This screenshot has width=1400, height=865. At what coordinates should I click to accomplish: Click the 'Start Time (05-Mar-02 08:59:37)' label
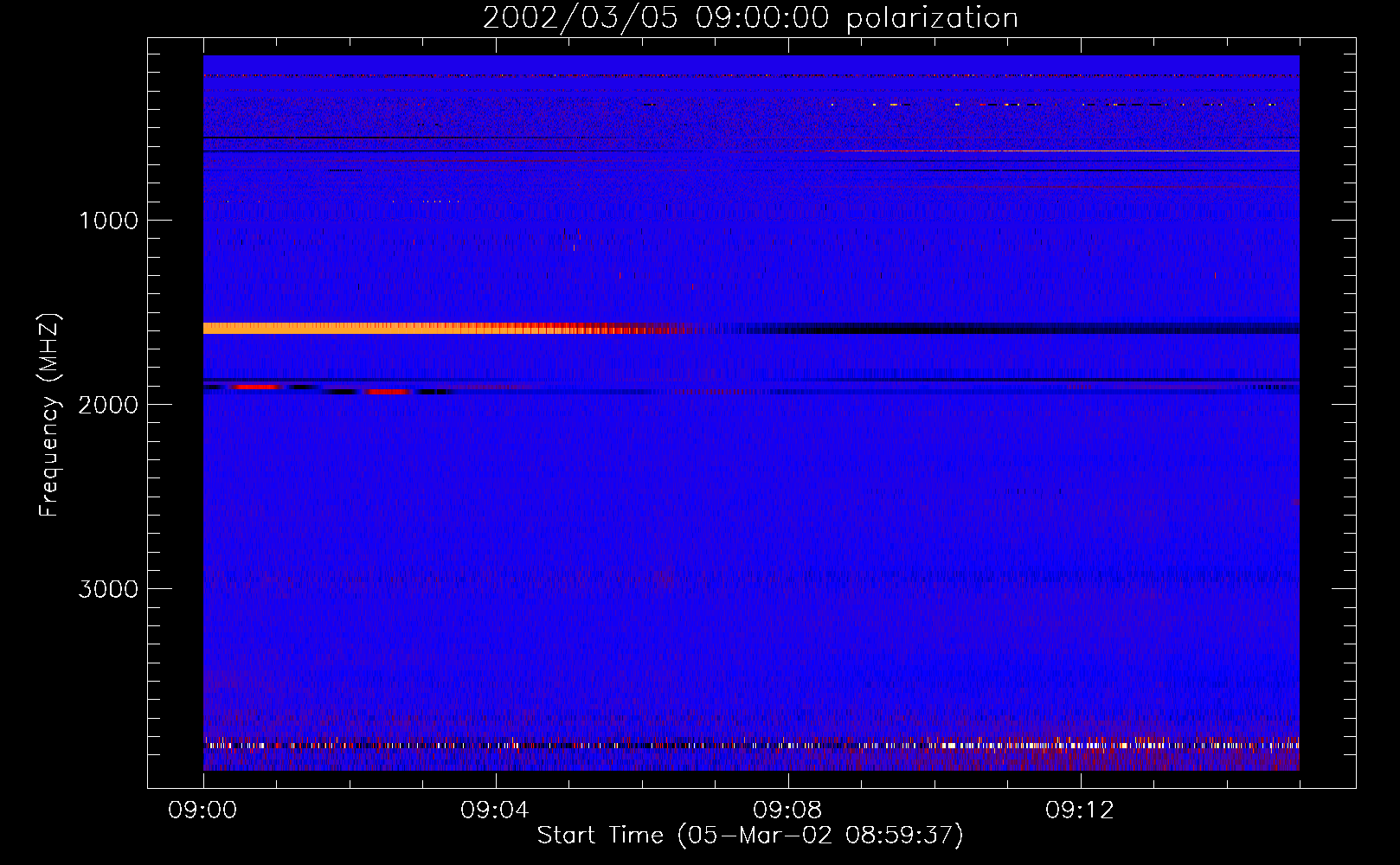[x=750, y=836]
